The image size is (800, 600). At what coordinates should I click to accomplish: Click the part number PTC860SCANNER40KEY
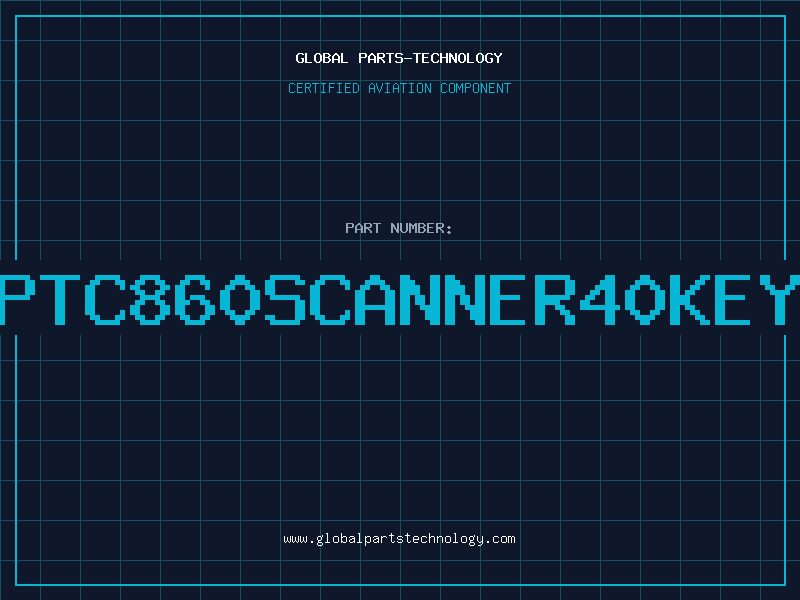tap(400, 299)
